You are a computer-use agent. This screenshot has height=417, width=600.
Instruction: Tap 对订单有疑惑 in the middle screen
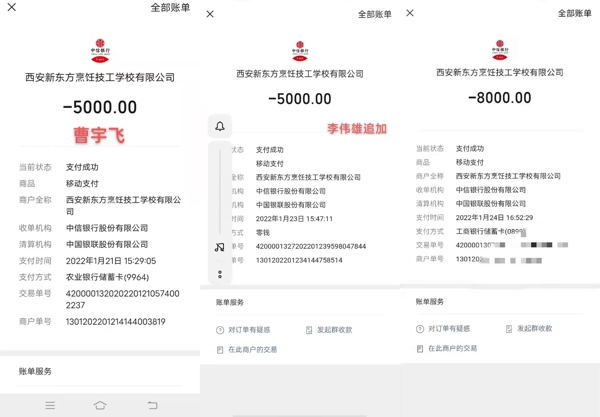pos(249,330)
